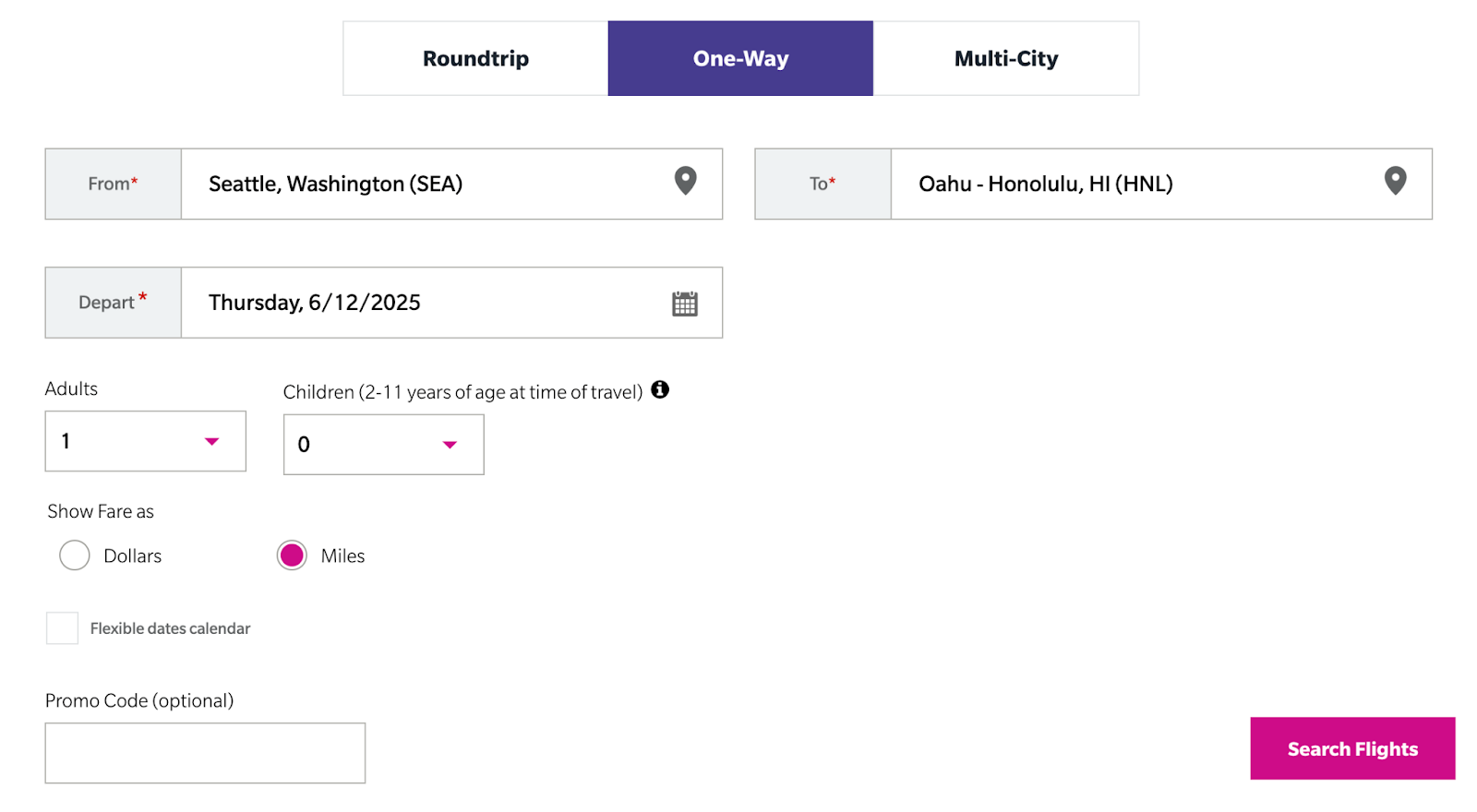
Task: Click the Search Flights button
Action: point(1352,748)
